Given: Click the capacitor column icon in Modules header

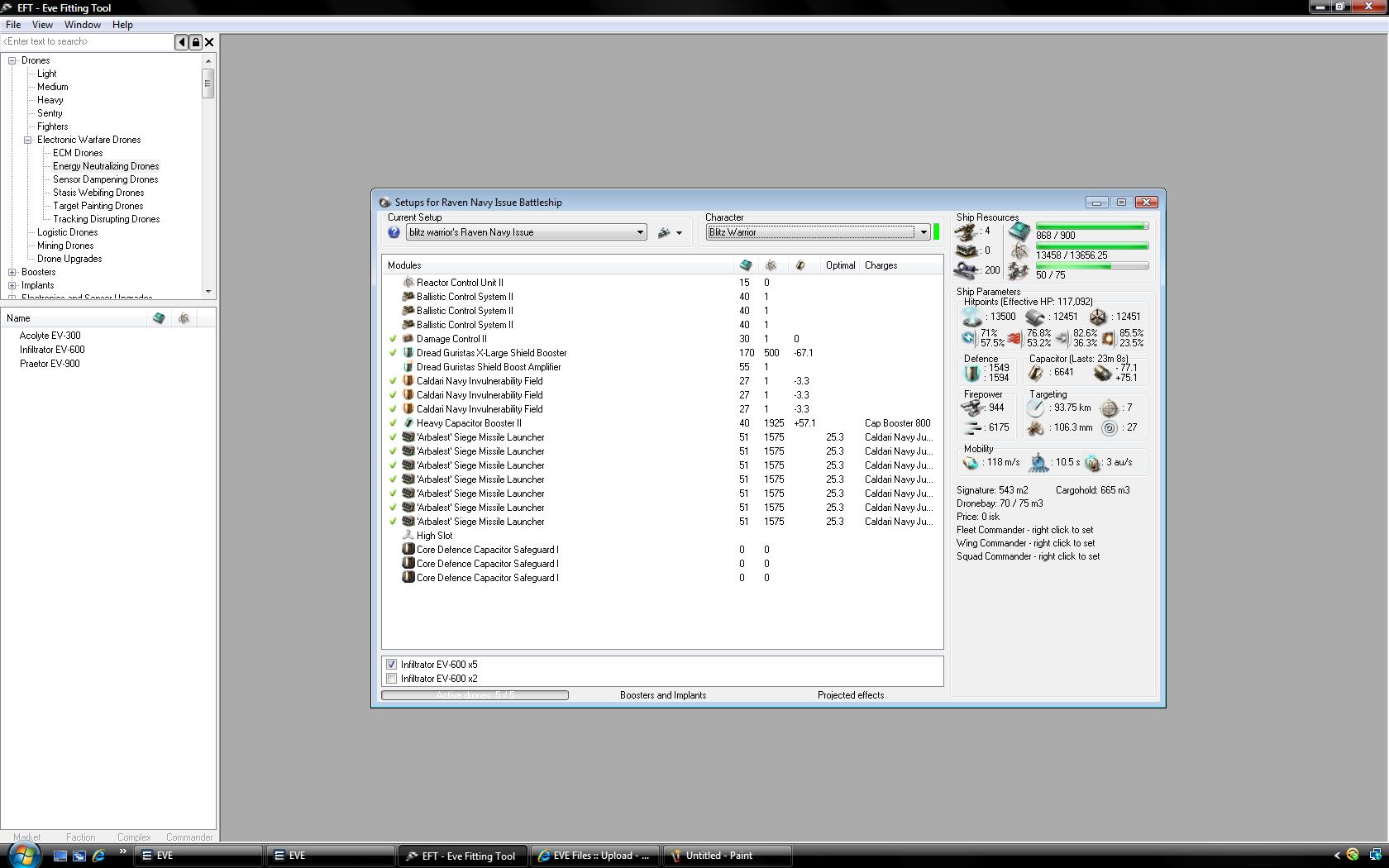Looking at the screenshot, I should click(800, 265).
